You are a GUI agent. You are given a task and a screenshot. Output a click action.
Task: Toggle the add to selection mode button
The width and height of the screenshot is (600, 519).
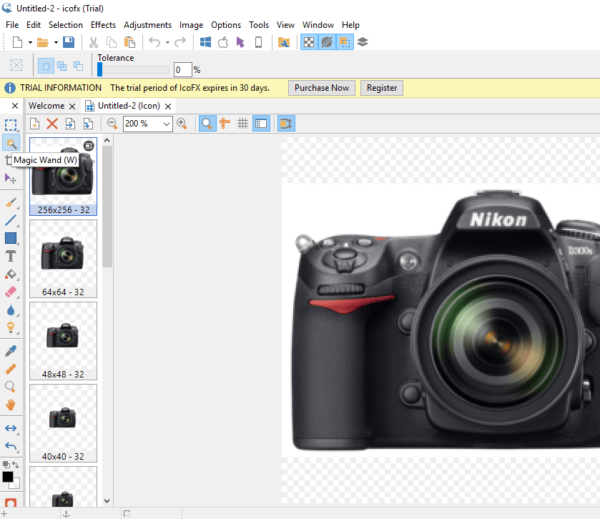(62, 67)
